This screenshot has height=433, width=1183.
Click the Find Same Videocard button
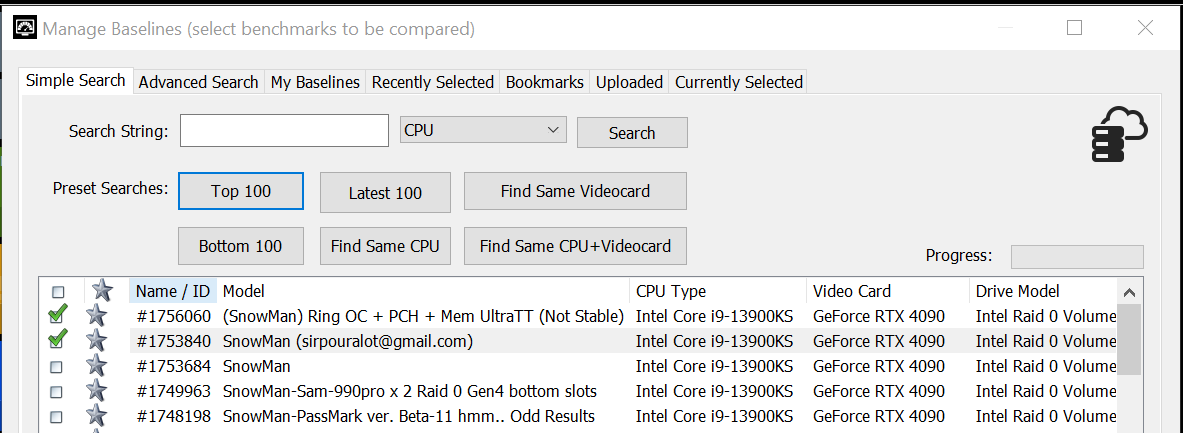tap(575, 191)
